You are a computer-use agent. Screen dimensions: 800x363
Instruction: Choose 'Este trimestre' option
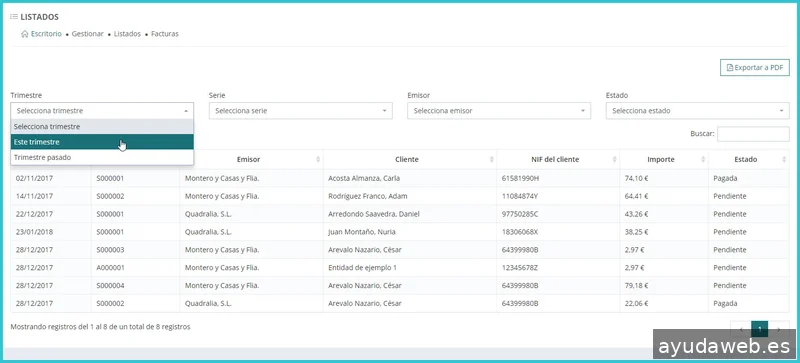(102, 142)
